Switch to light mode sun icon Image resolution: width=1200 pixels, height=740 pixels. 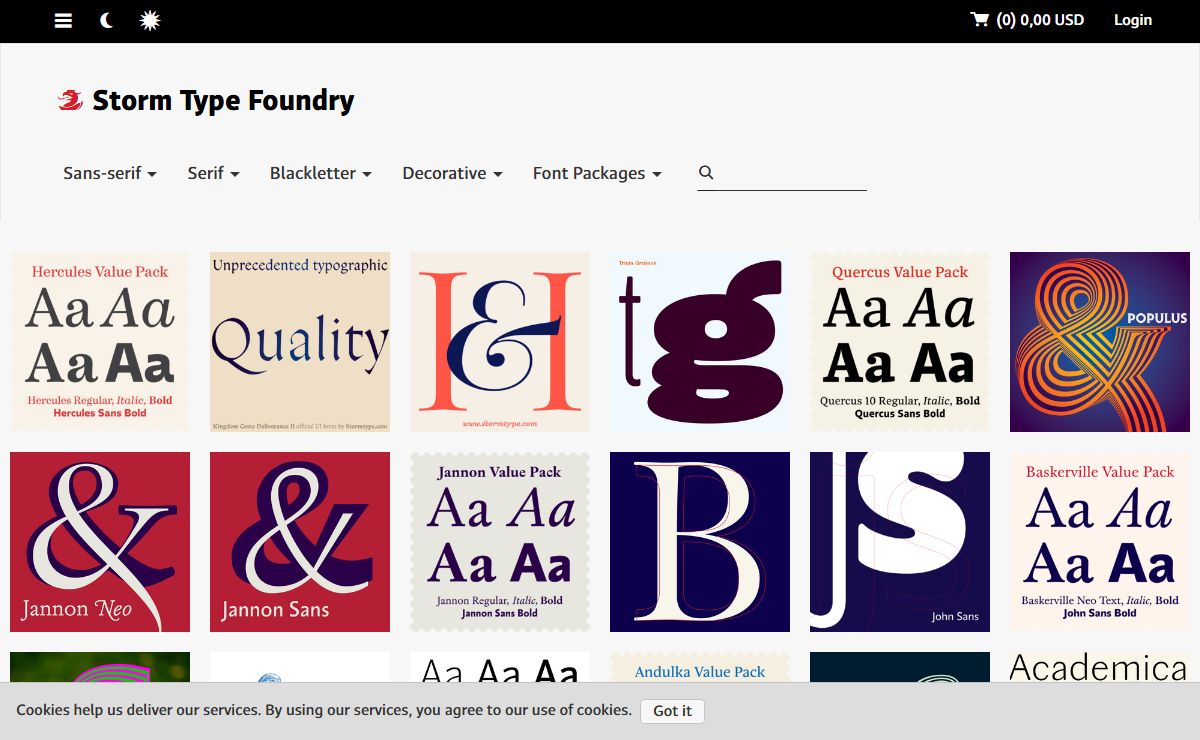[150, 20]
